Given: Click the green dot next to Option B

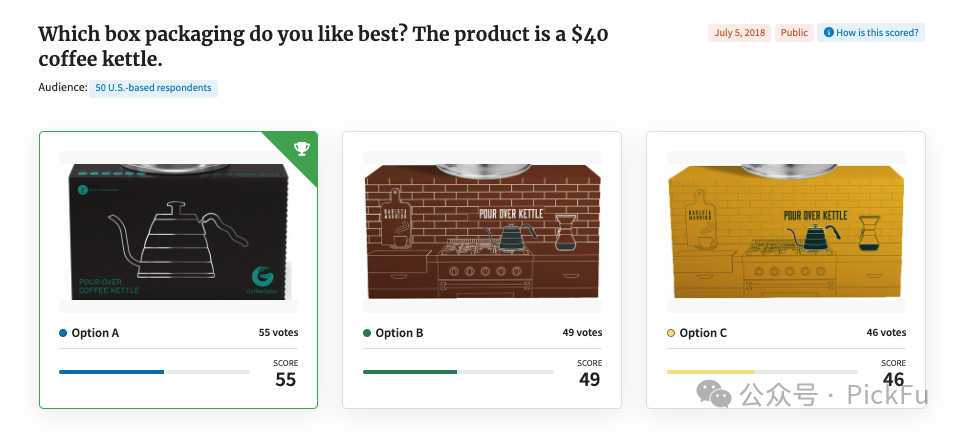Looking at the screenshot, I should (367, 333).
